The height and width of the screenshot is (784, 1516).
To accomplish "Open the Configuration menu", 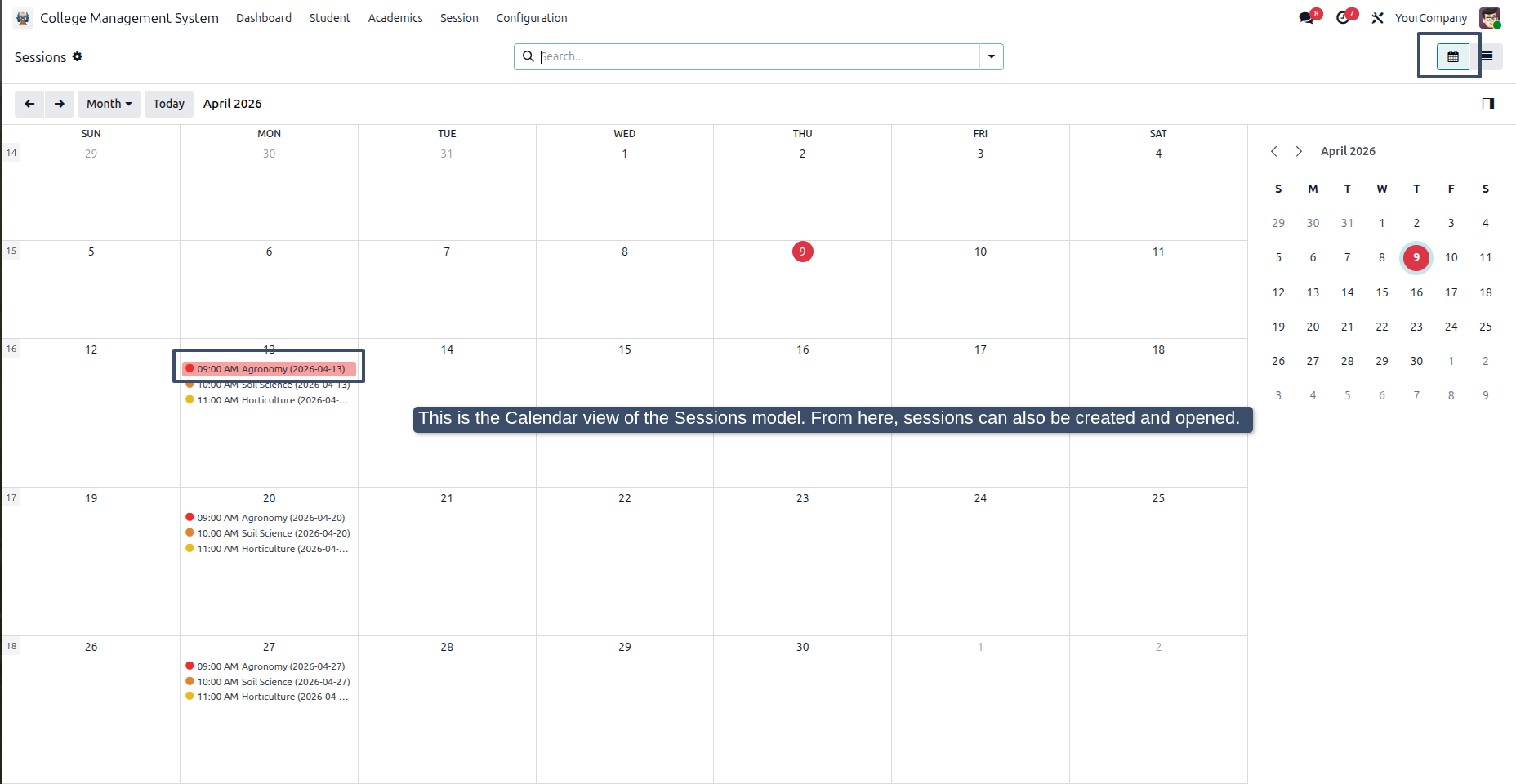I will pos(532,18).
